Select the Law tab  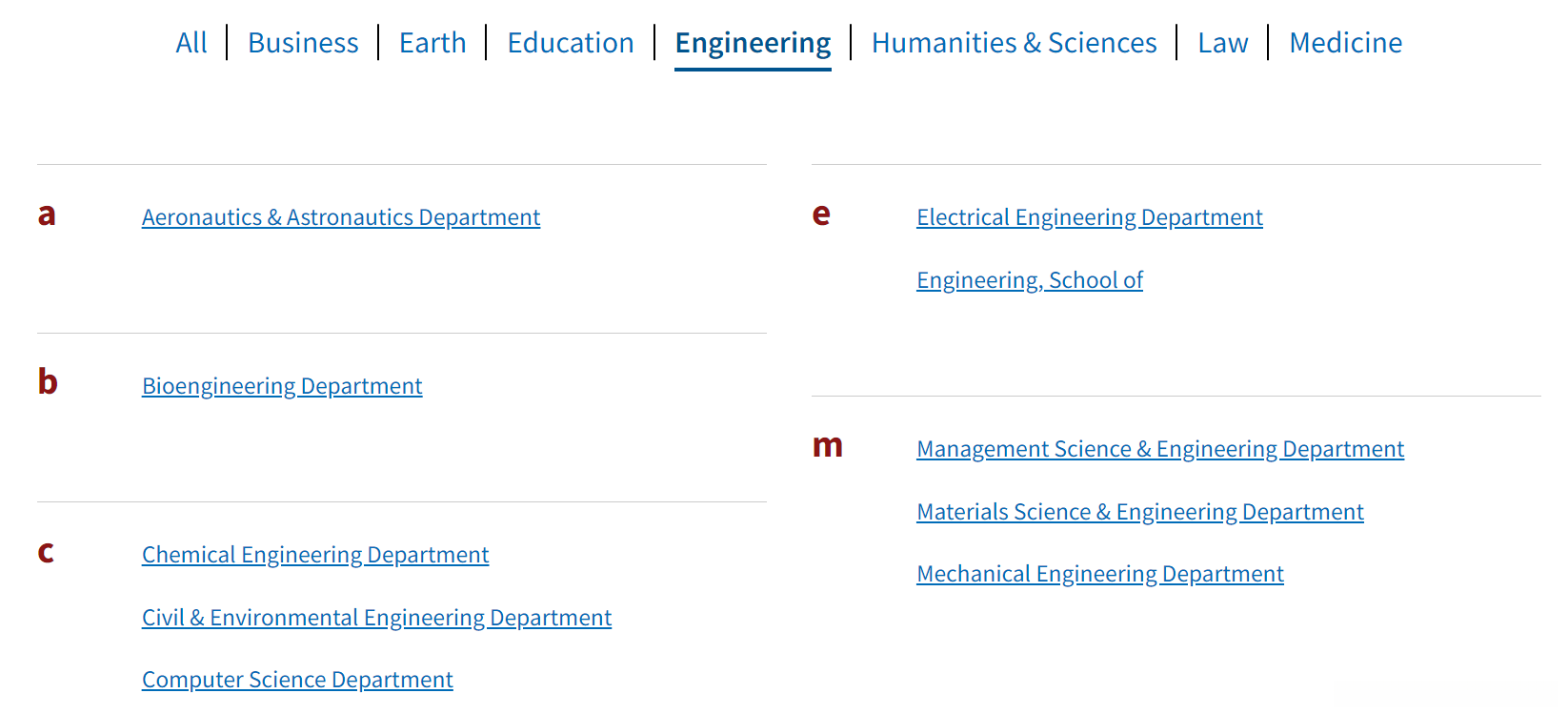[1222, 43]
